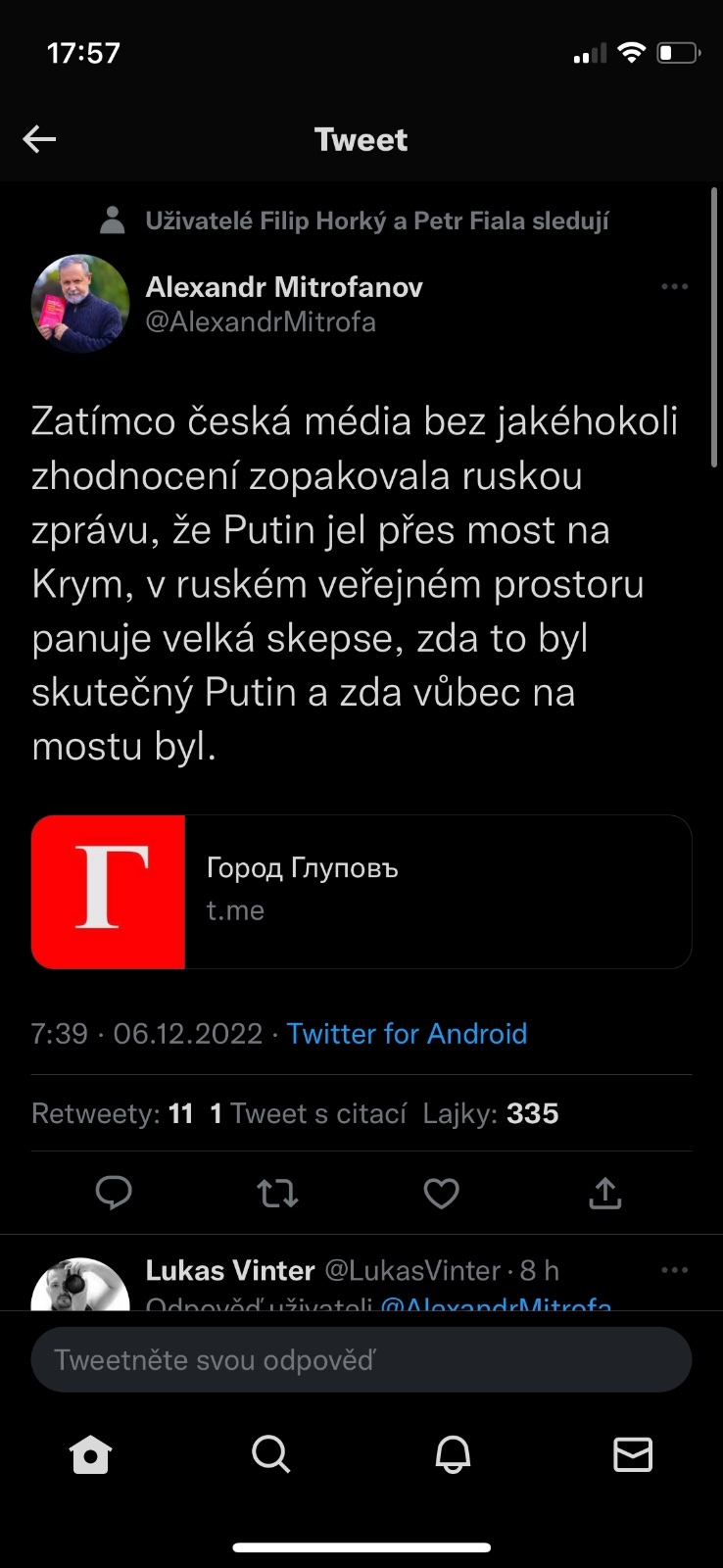Image resolution: width=723 pixels, height=1568 pixels.
Task: Open the Город Глуповъ t.me link card
Action: tap(361, 892)
